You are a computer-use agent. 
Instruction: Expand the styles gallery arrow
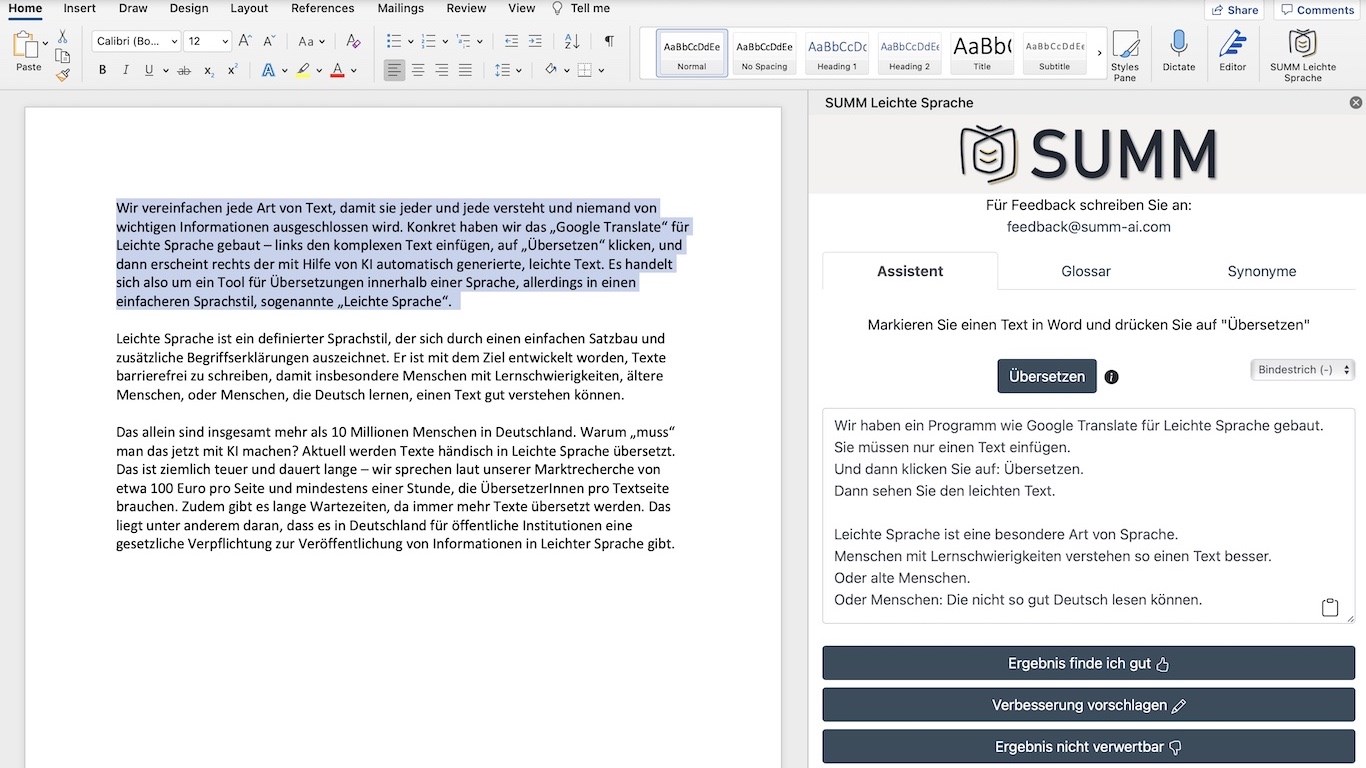click(x=1100, y=53)
